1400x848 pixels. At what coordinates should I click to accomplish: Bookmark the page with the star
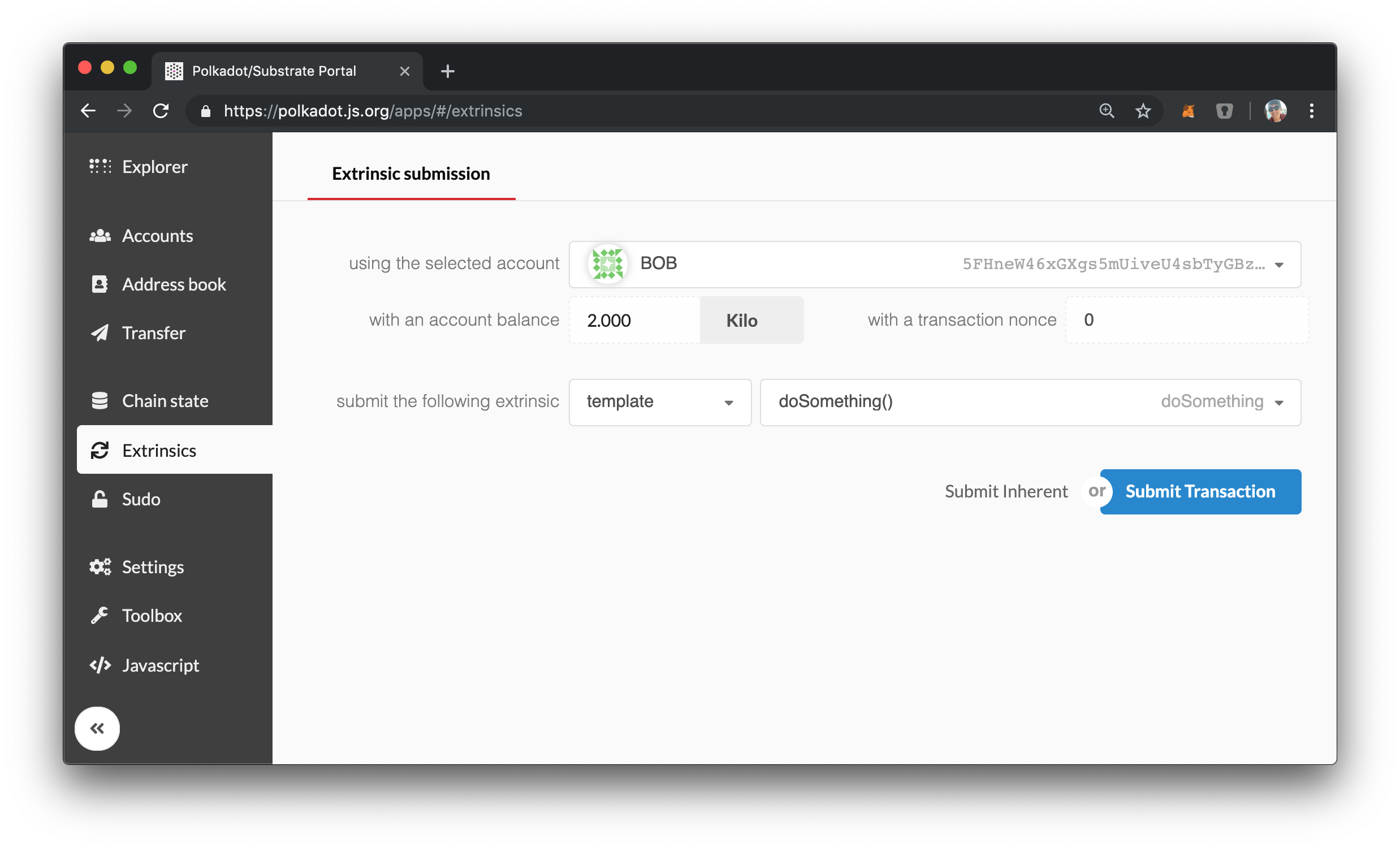(x=1142, y=111)
